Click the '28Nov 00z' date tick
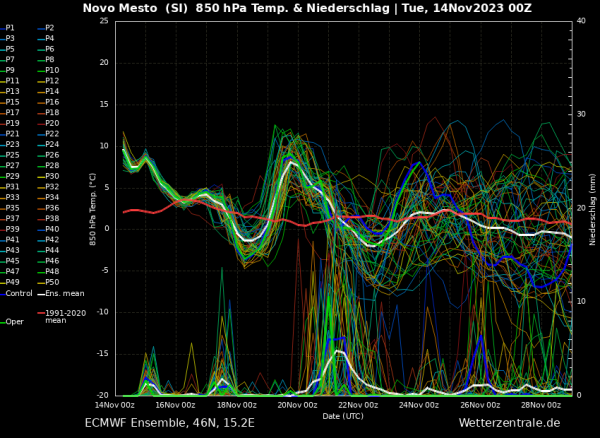The height and width of the screenshot is (438, 600). 542,405
